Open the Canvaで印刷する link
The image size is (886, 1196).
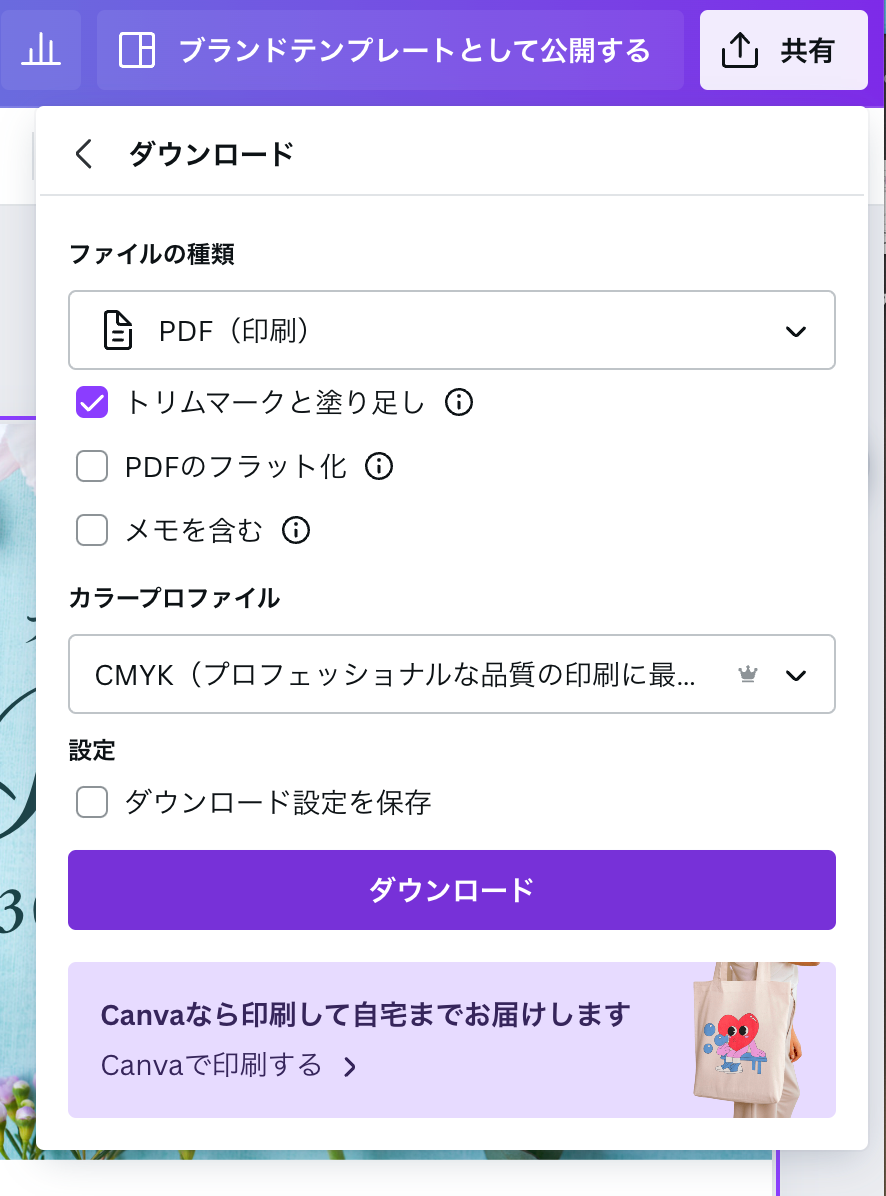(229, 1066)
